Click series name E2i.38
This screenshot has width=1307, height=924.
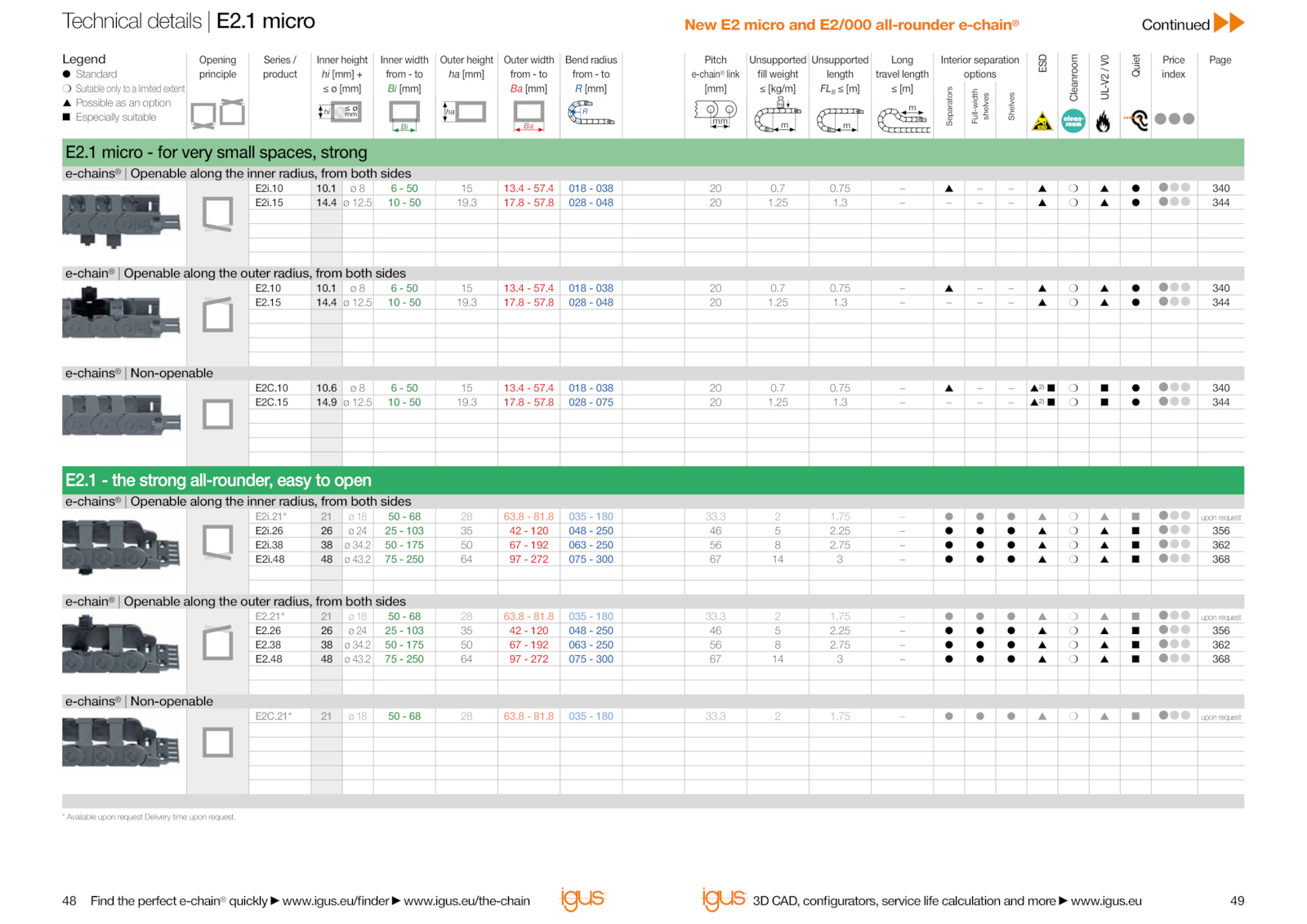(x=269, y=545)
